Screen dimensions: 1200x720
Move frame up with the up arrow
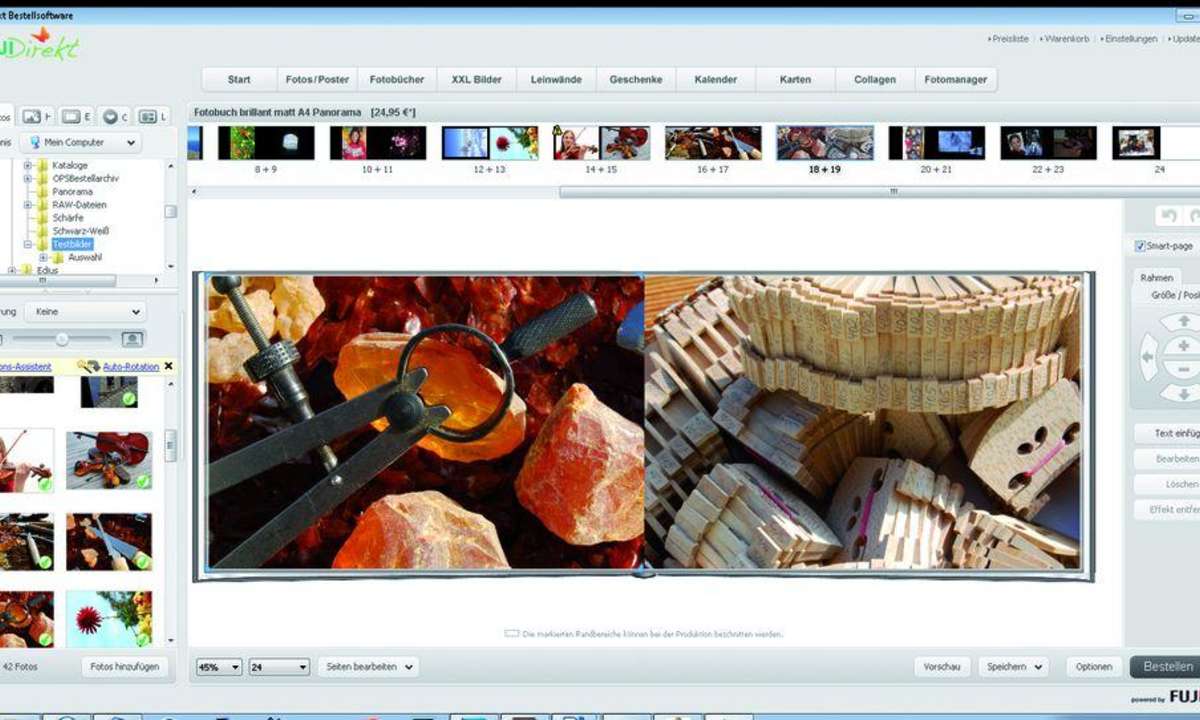coord(1184,321)
